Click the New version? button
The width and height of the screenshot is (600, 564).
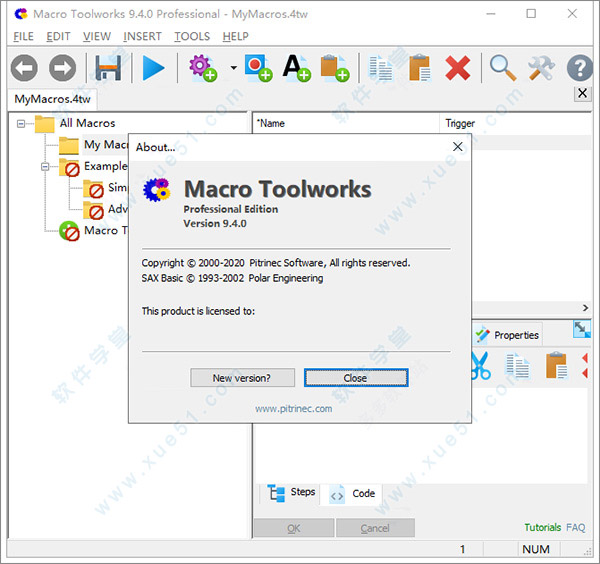(x=241, y=378)
